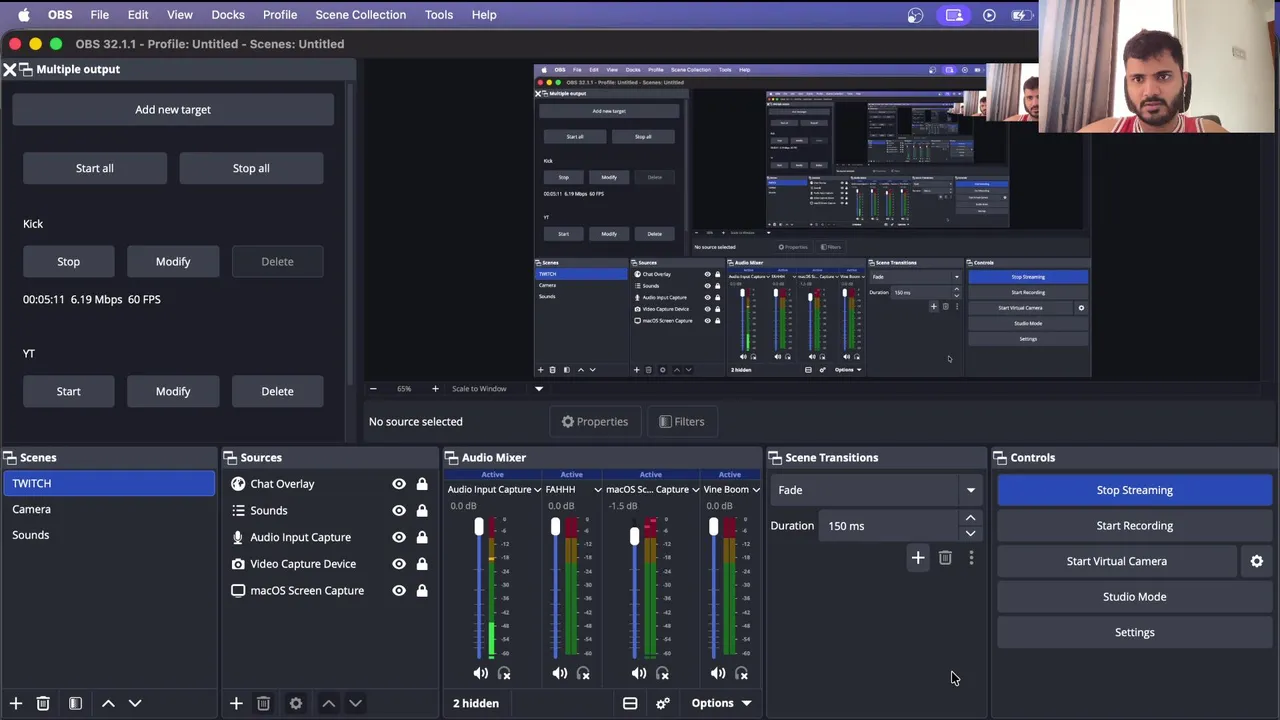This screenshot has width=1280, height=720.
Task: Start the YT output stream
Action: click(x=68, y=392)
